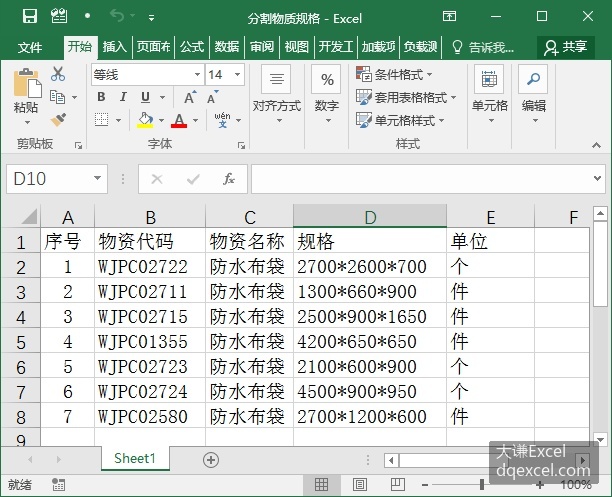Apply red font color
This screenshot has width=612, height=497.
tap(179, 120)
